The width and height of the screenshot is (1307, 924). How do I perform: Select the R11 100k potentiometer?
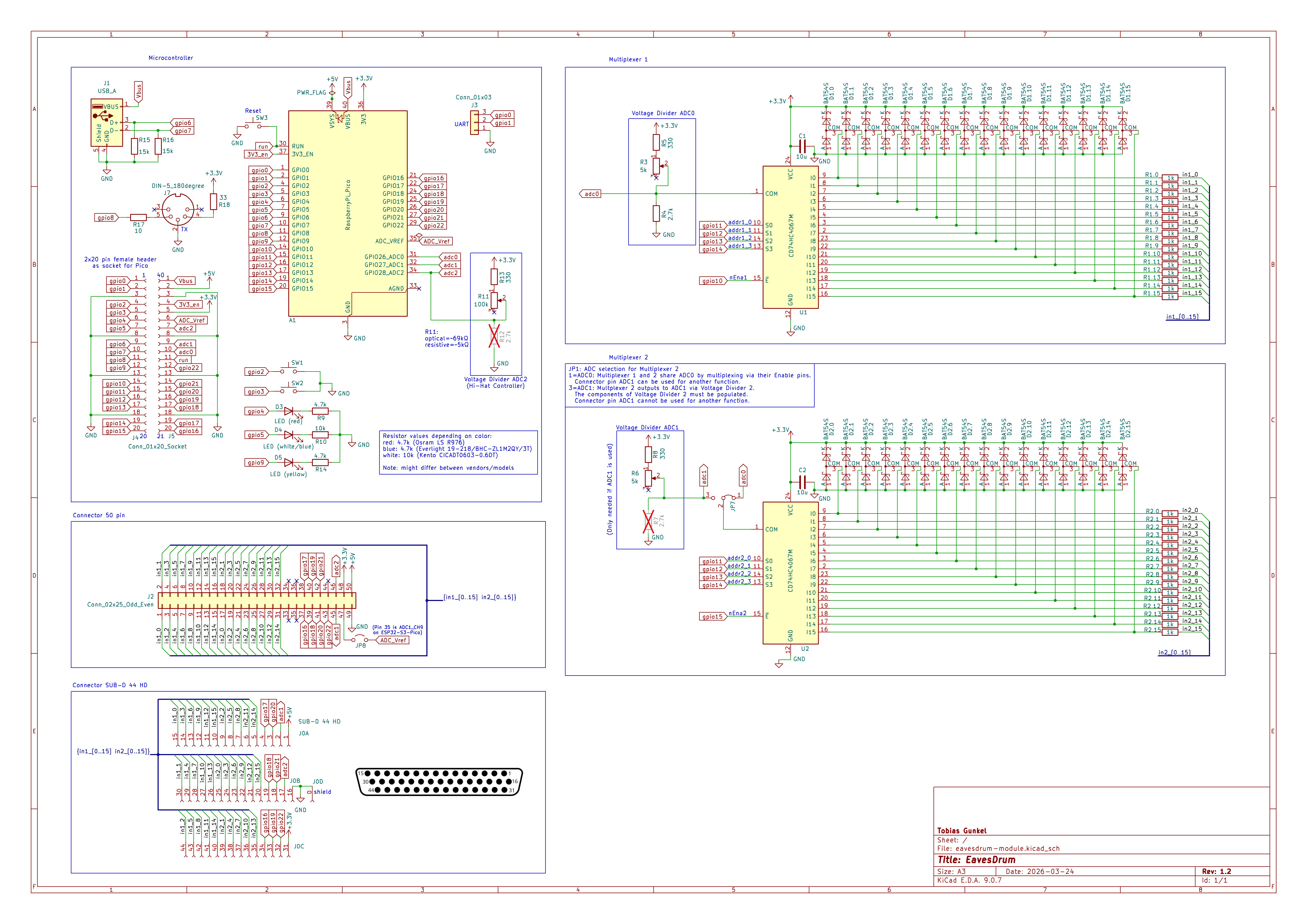(495, 300)
